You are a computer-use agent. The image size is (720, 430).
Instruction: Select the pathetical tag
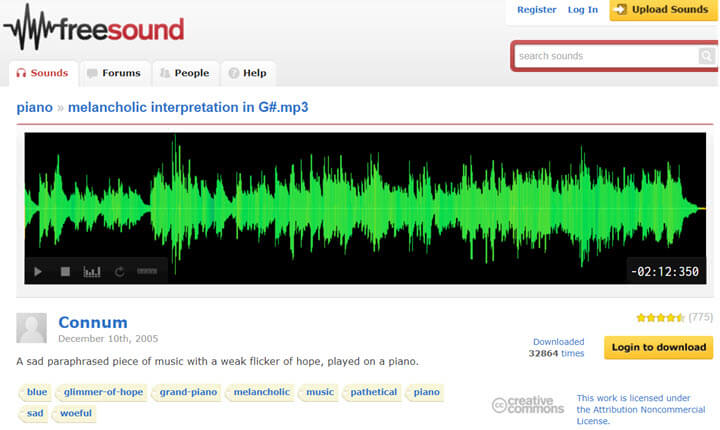click(x=373, y=392)
